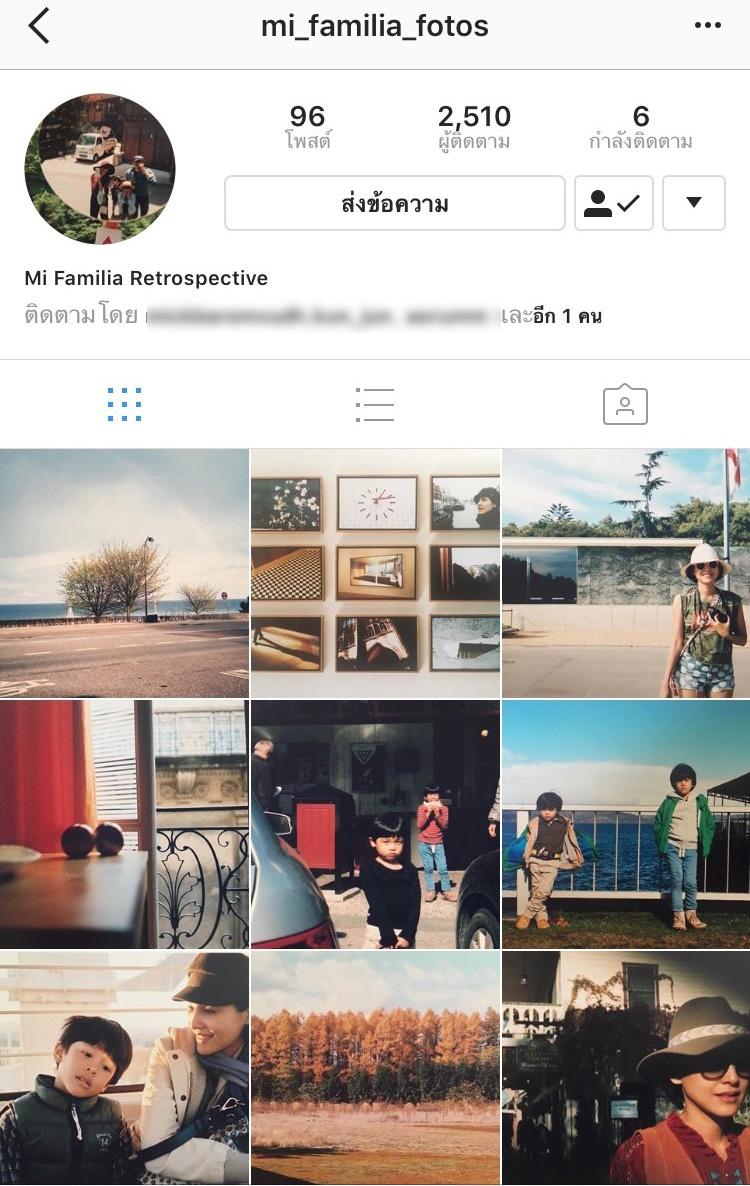Open the photo of framed pictures wall

(375, 573)
